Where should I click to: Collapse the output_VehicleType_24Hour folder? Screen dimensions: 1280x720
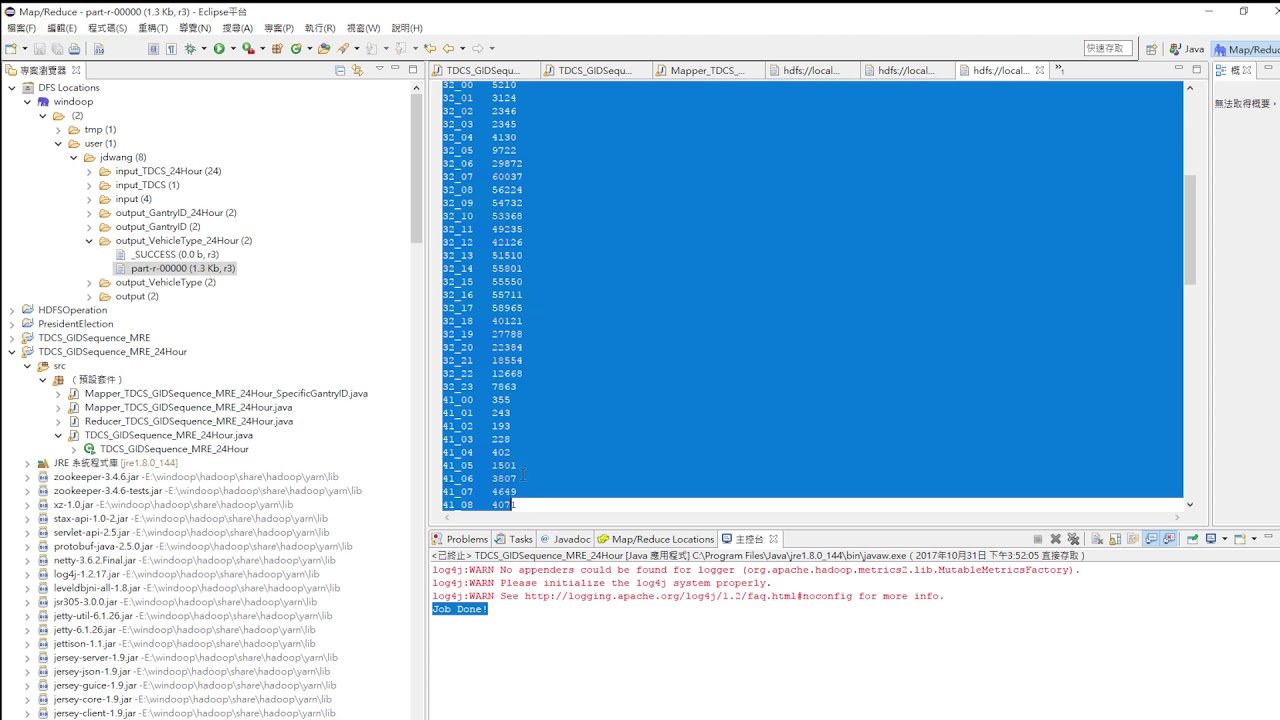[x=89, y=241]
